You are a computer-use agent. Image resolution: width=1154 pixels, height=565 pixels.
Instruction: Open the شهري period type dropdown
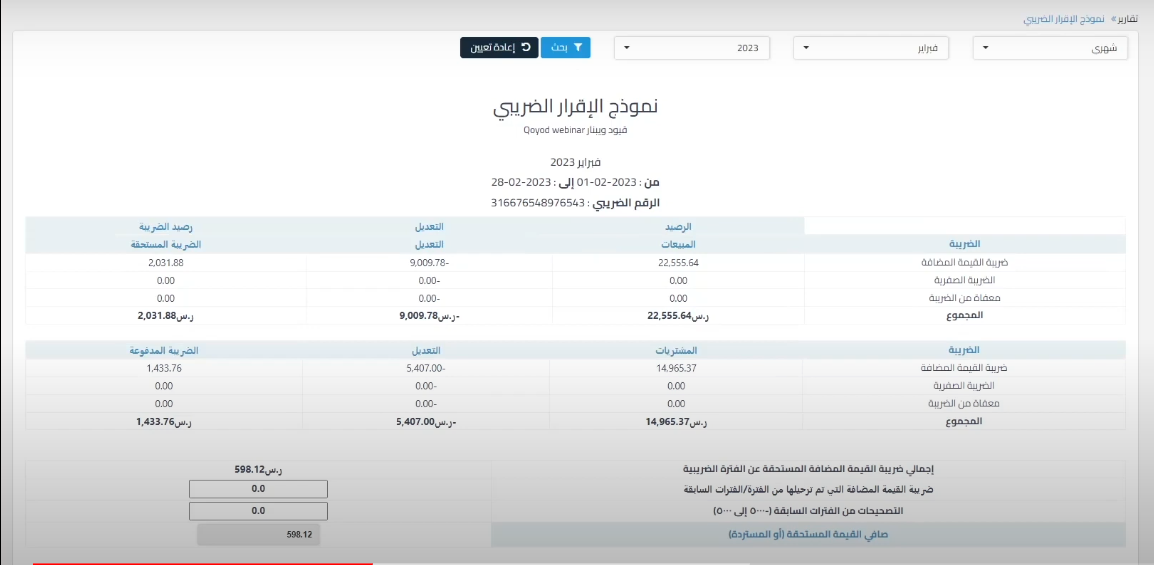(1050, 48)
